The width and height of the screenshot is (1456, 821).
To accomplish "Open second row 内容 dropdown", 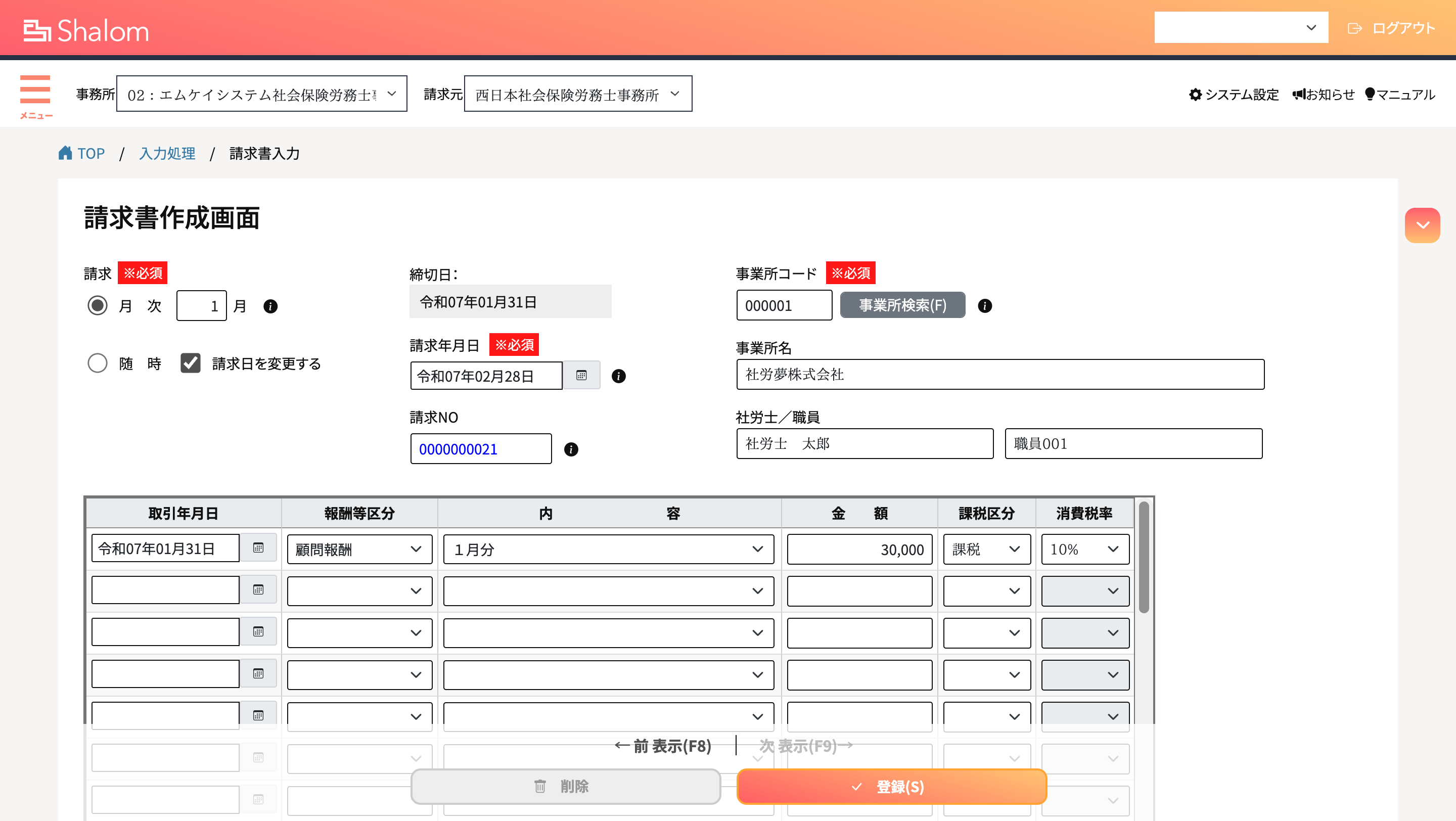I will click(608, 591).
